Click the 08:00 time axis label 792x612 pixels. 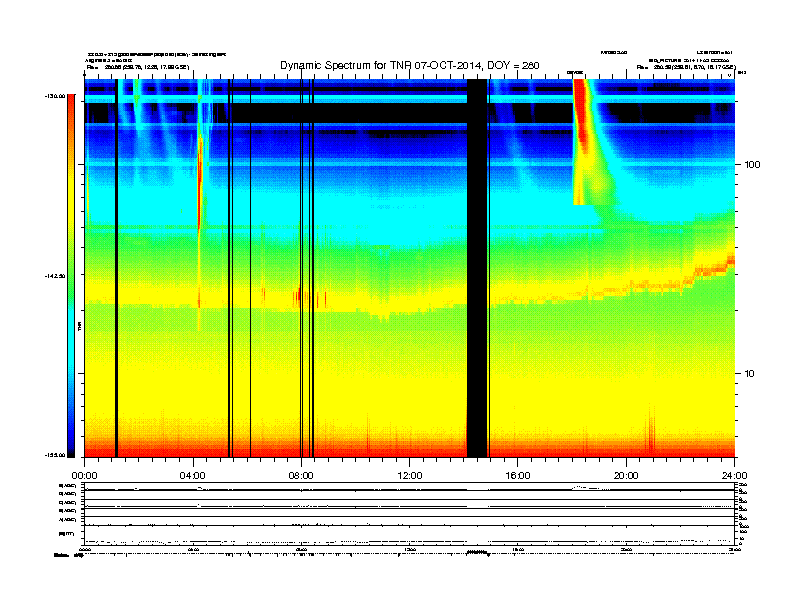(301, 476)
